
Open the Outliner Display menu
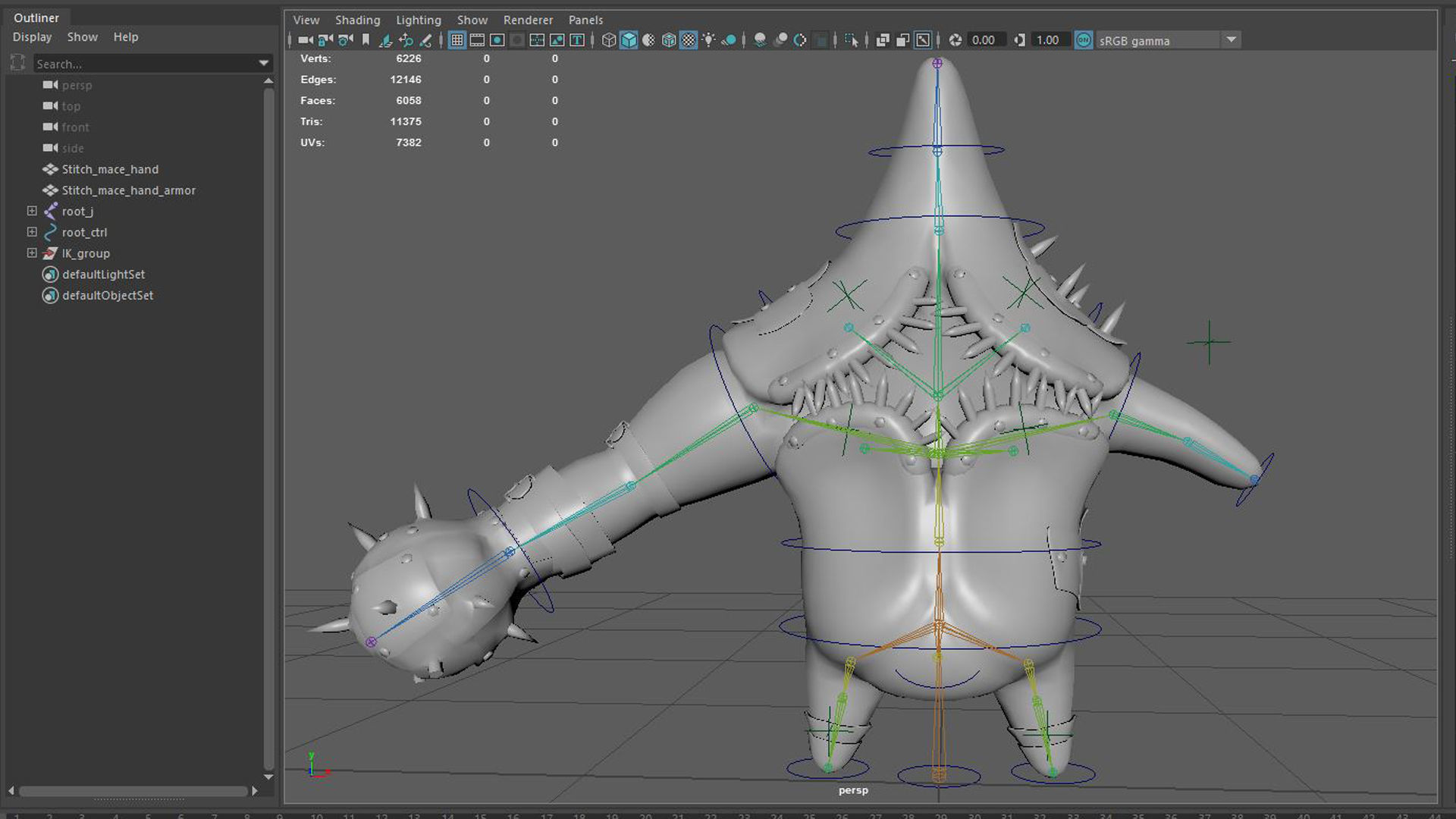(x=32, y=36)
